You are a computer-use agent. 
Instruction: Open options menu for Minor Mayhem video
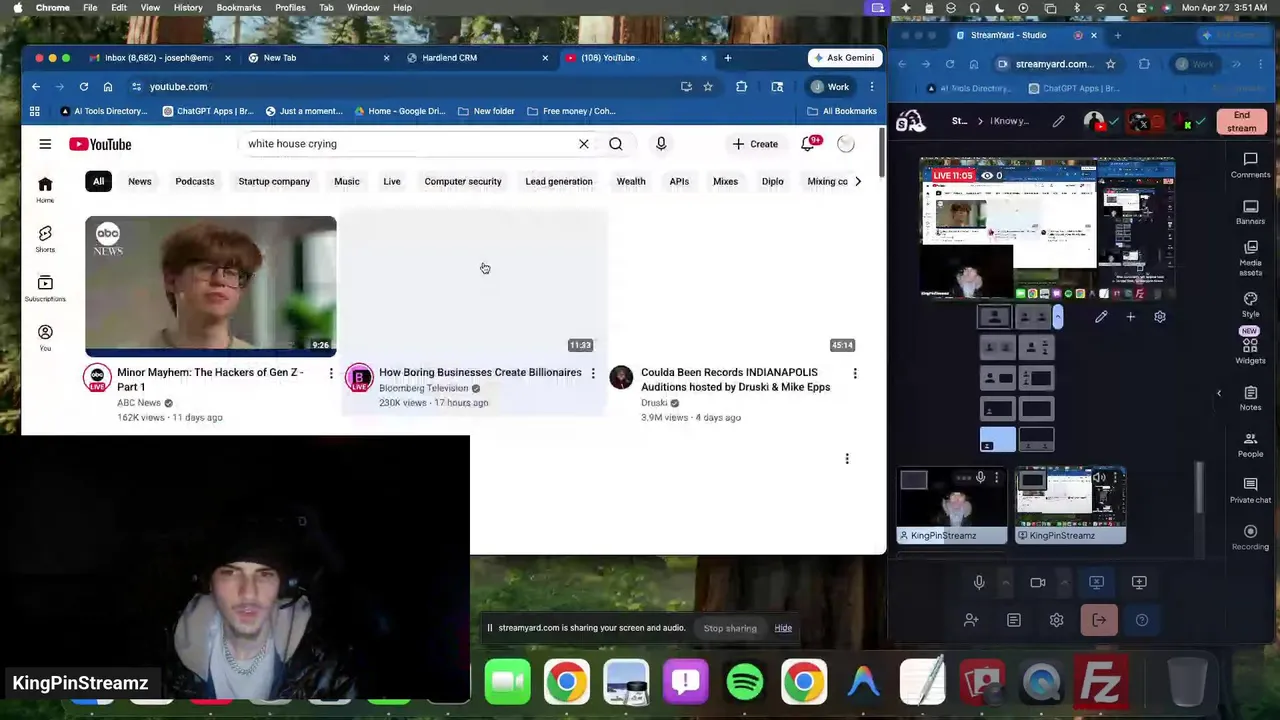click(331, 374)
